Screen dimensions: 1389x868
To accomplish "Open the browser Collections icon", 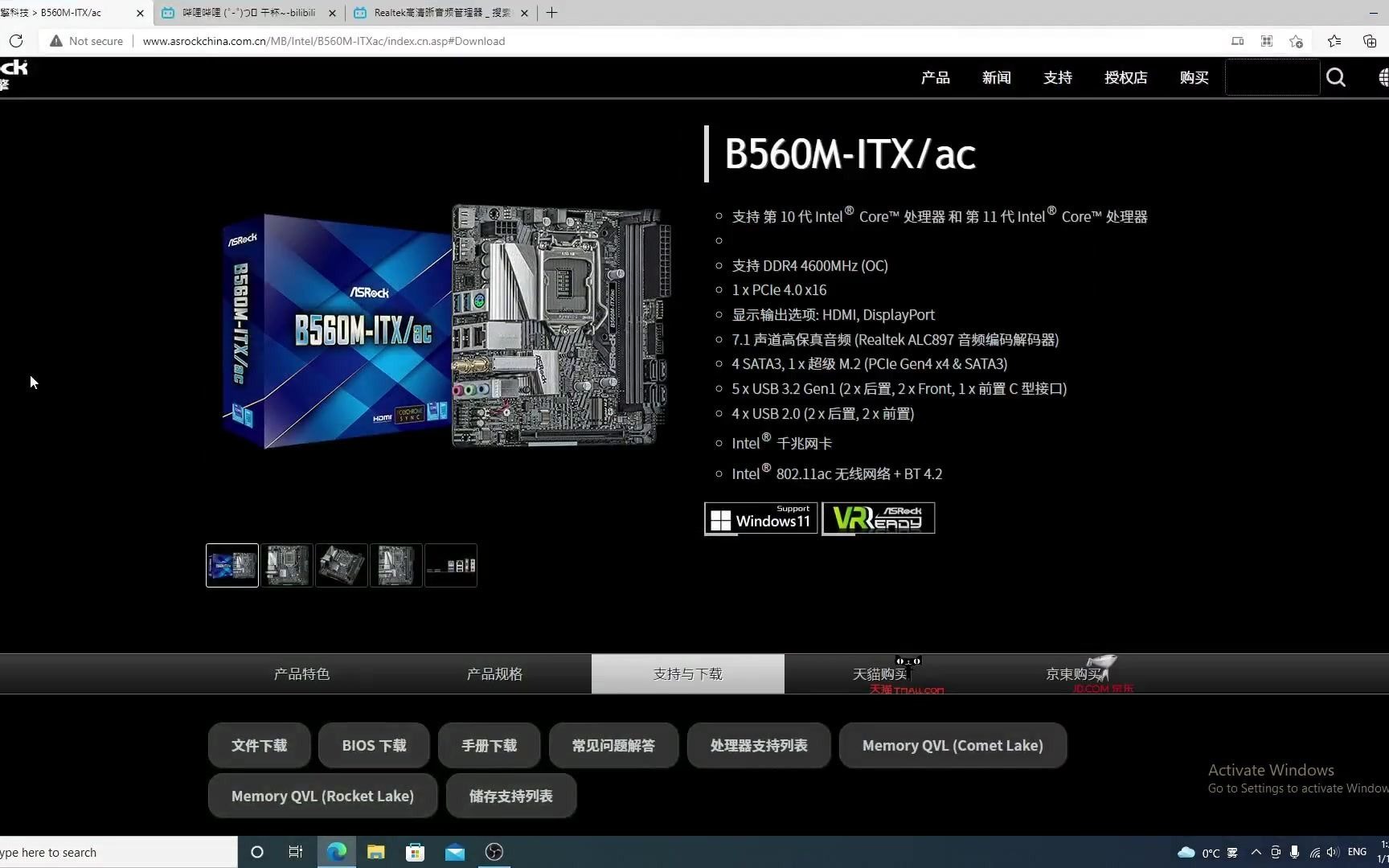I will click(1370, 41).
